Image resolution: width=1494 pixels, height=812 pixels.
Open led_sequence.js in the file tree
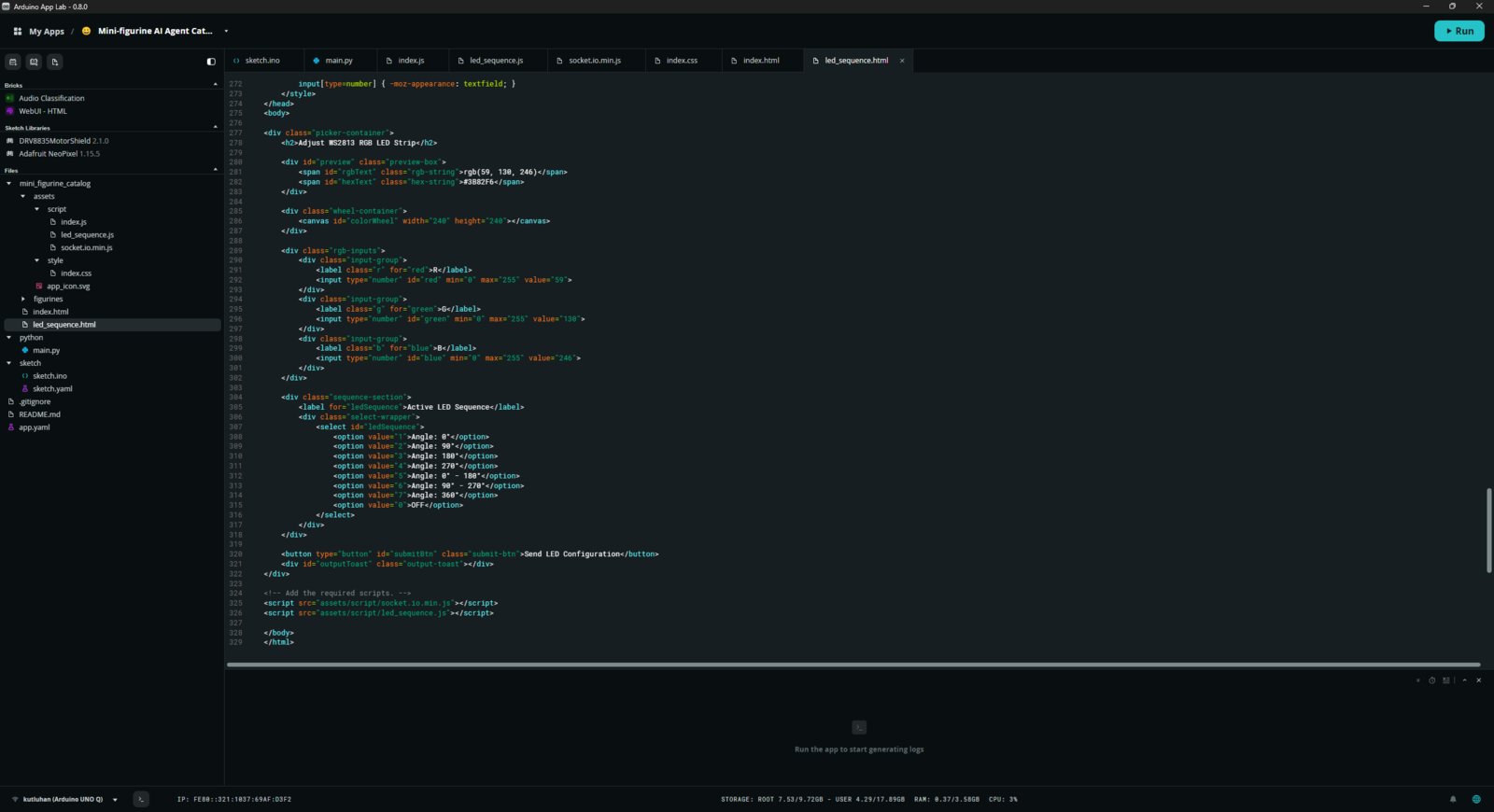(87, 235)
